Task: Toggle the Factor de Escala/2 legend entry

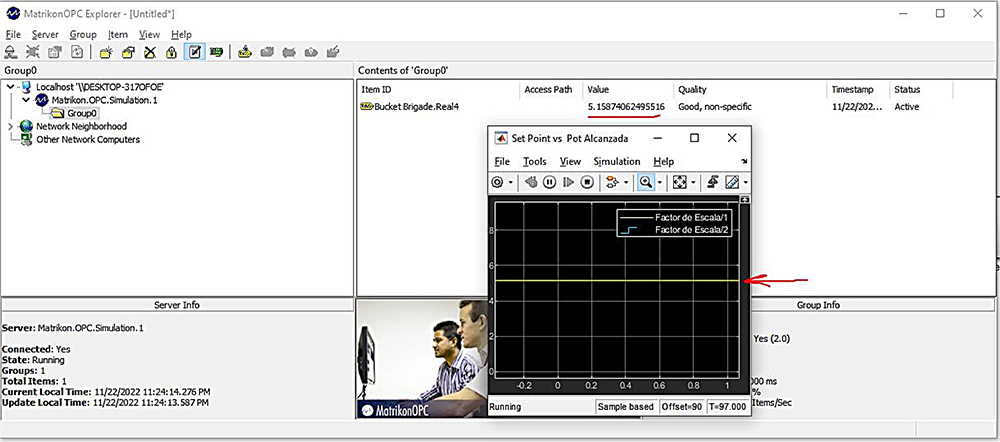Action: tap(675, 230)
